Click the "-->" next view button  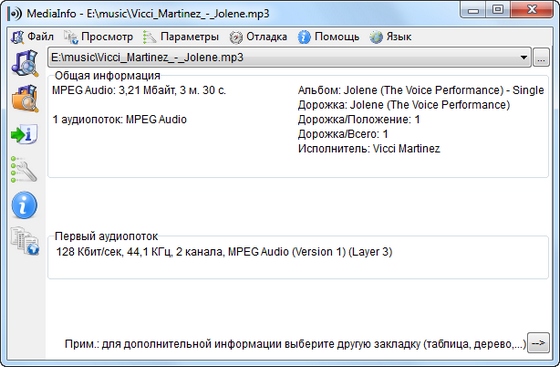pyautogui.click(x=538, y=343)
